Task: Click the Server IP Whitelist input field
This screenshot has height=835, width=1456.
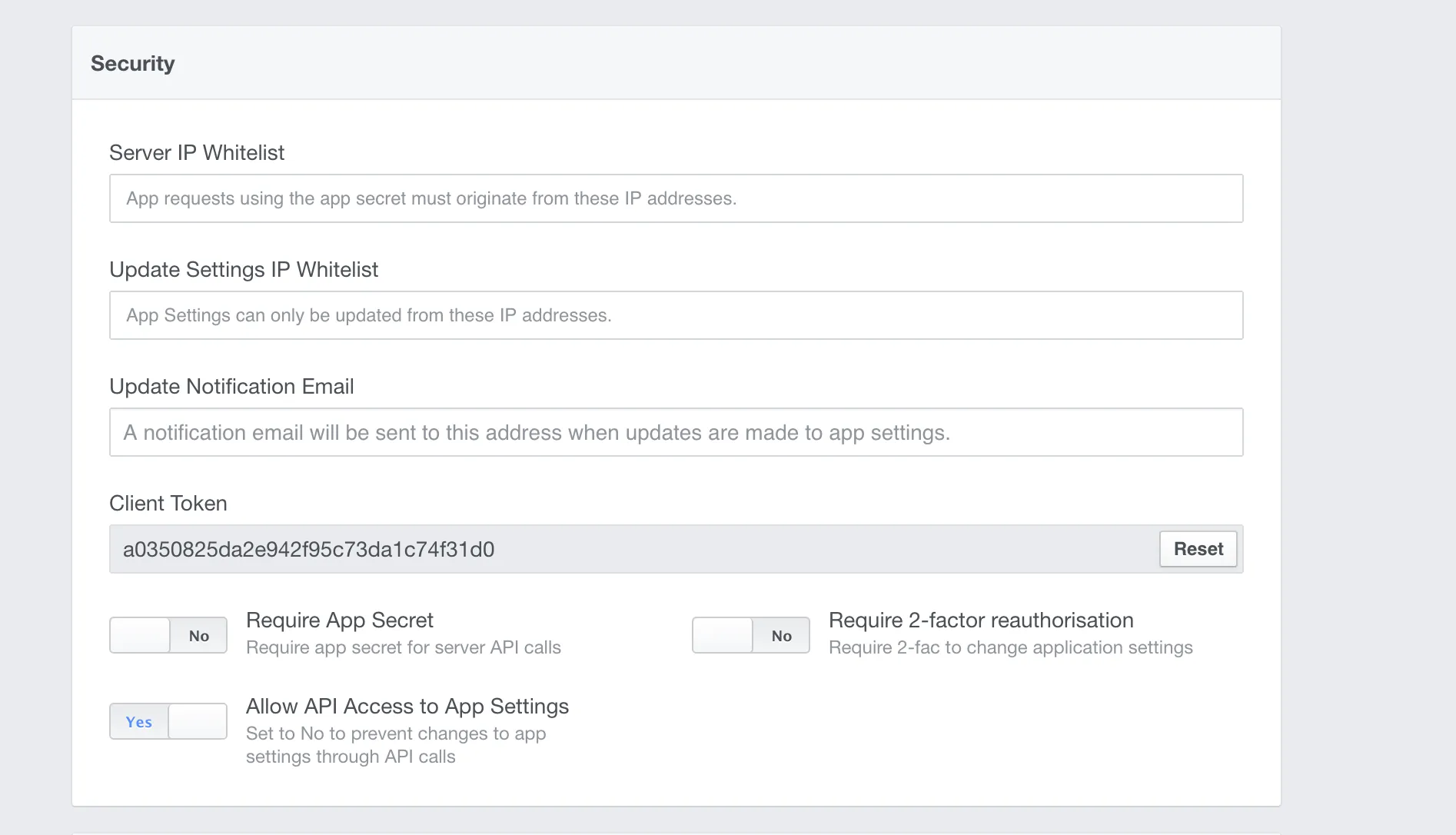Action: pos(676,198)
